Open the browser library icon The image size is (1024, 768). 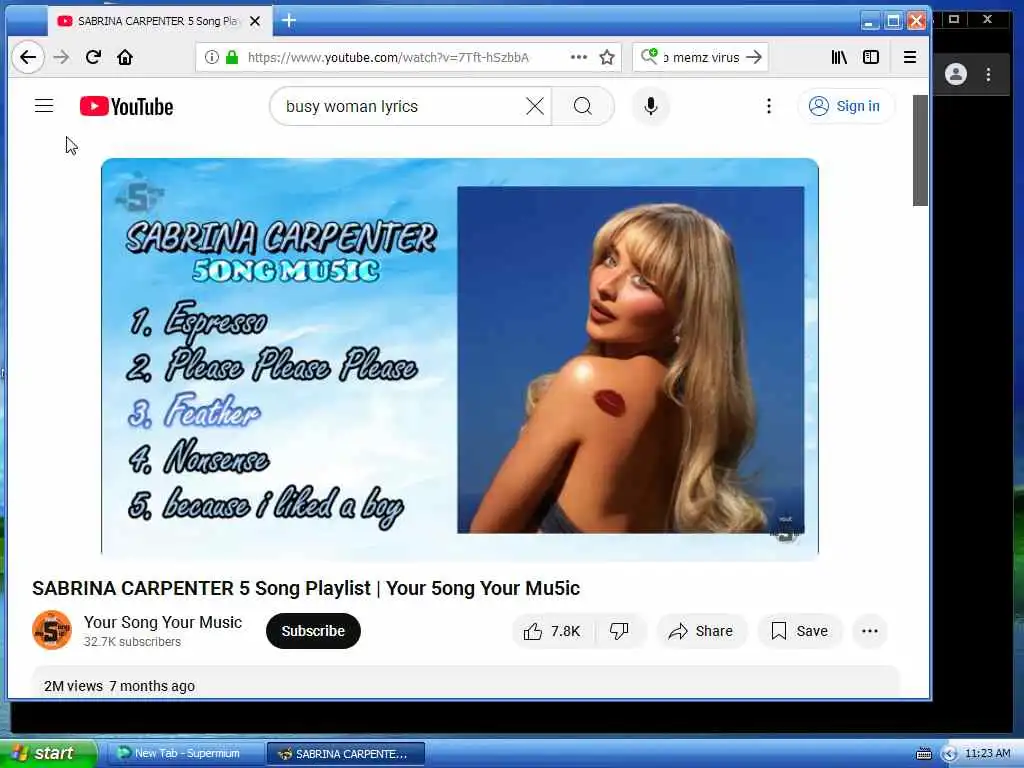click(839, 57)
